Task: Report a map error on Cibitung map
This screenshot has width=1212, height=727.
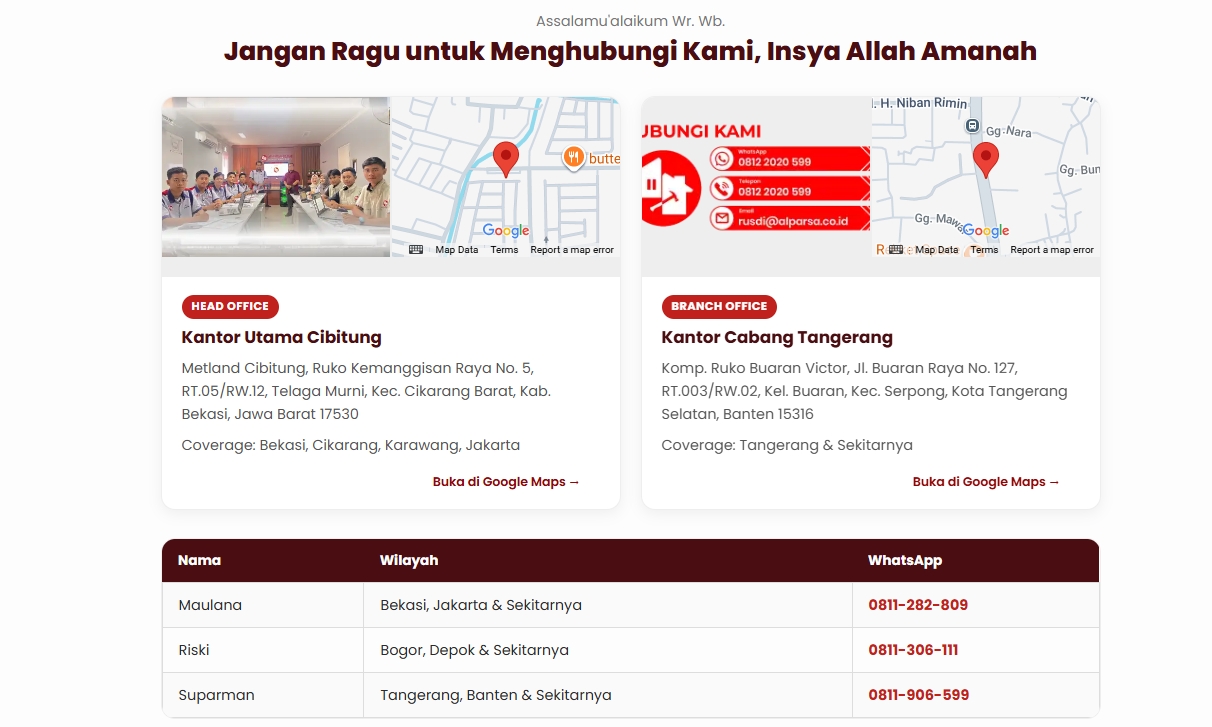Action: pos(572,250)
